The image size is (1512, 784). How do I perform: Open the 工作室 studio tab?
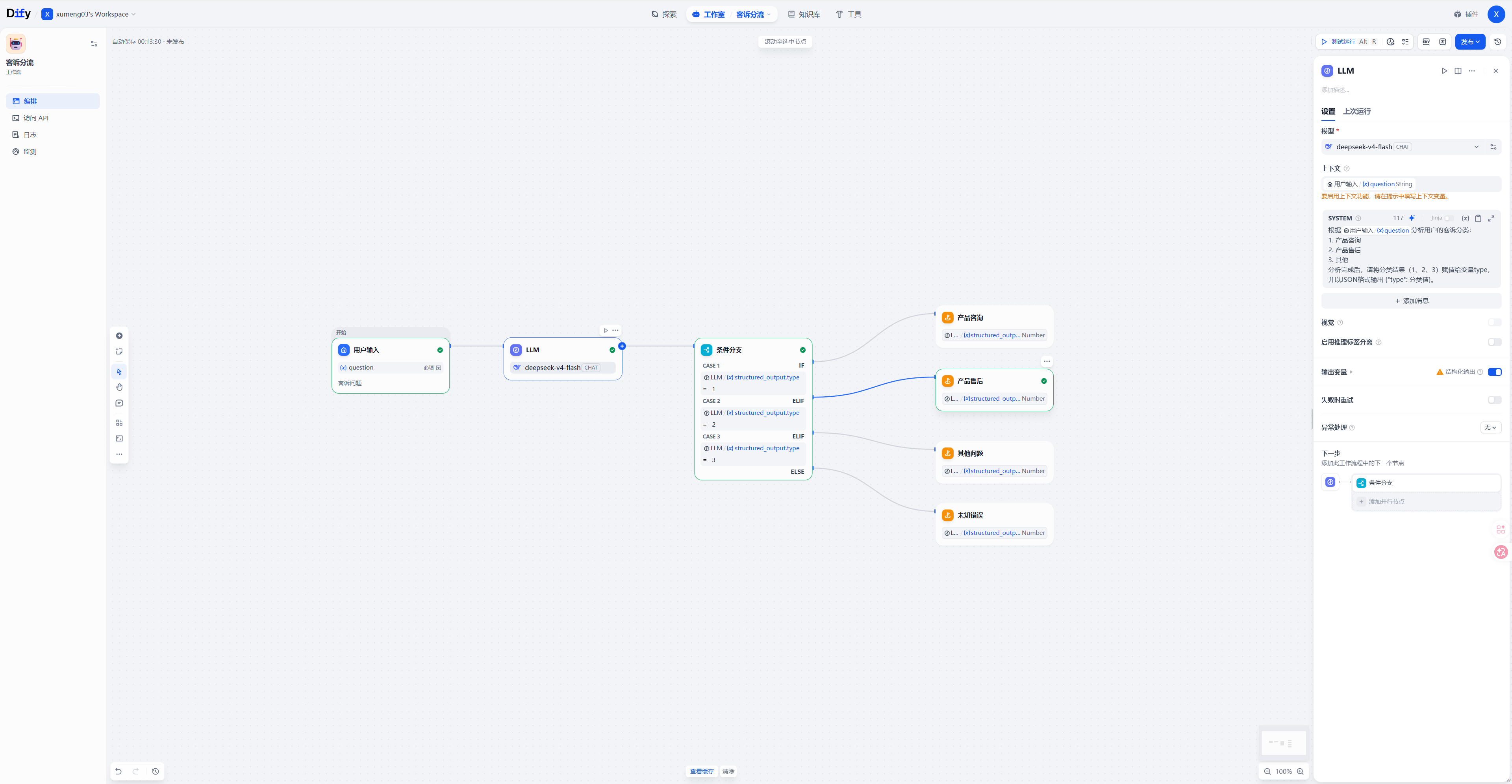708,14
